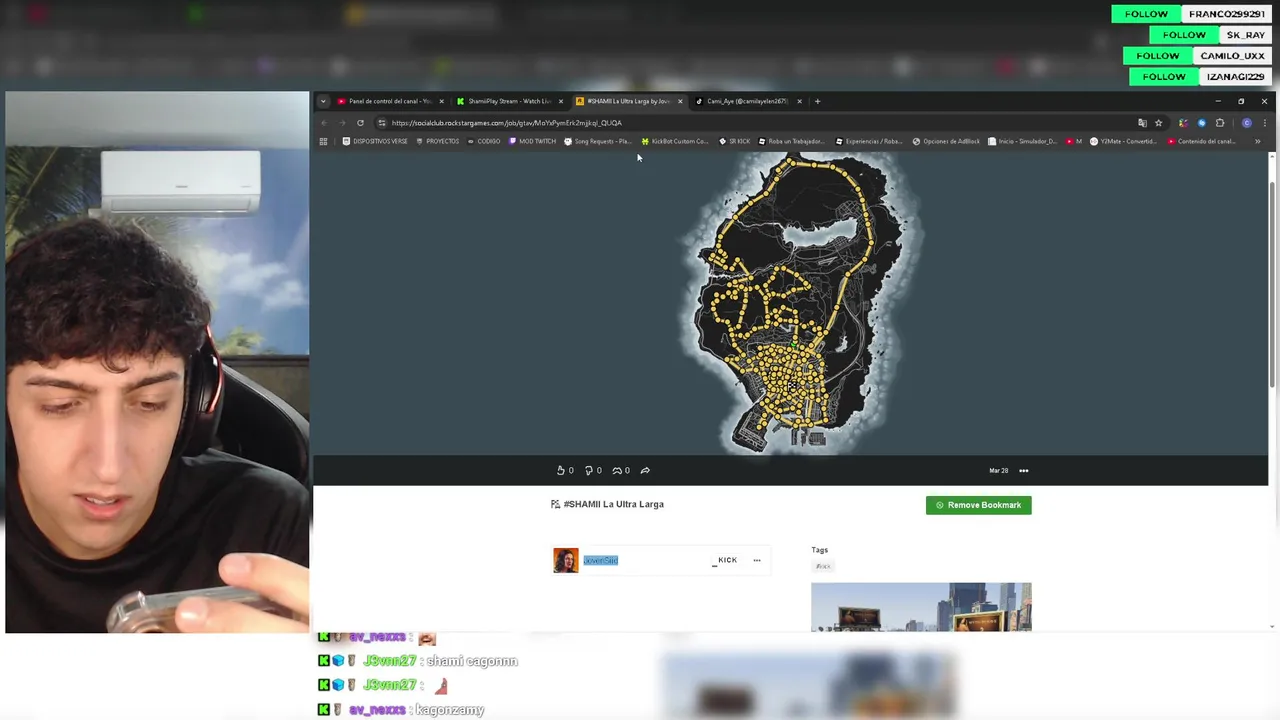Click the browser back arrow
Image resolution: width=1280 pixels, height=720 pixels.
(324, 123)
